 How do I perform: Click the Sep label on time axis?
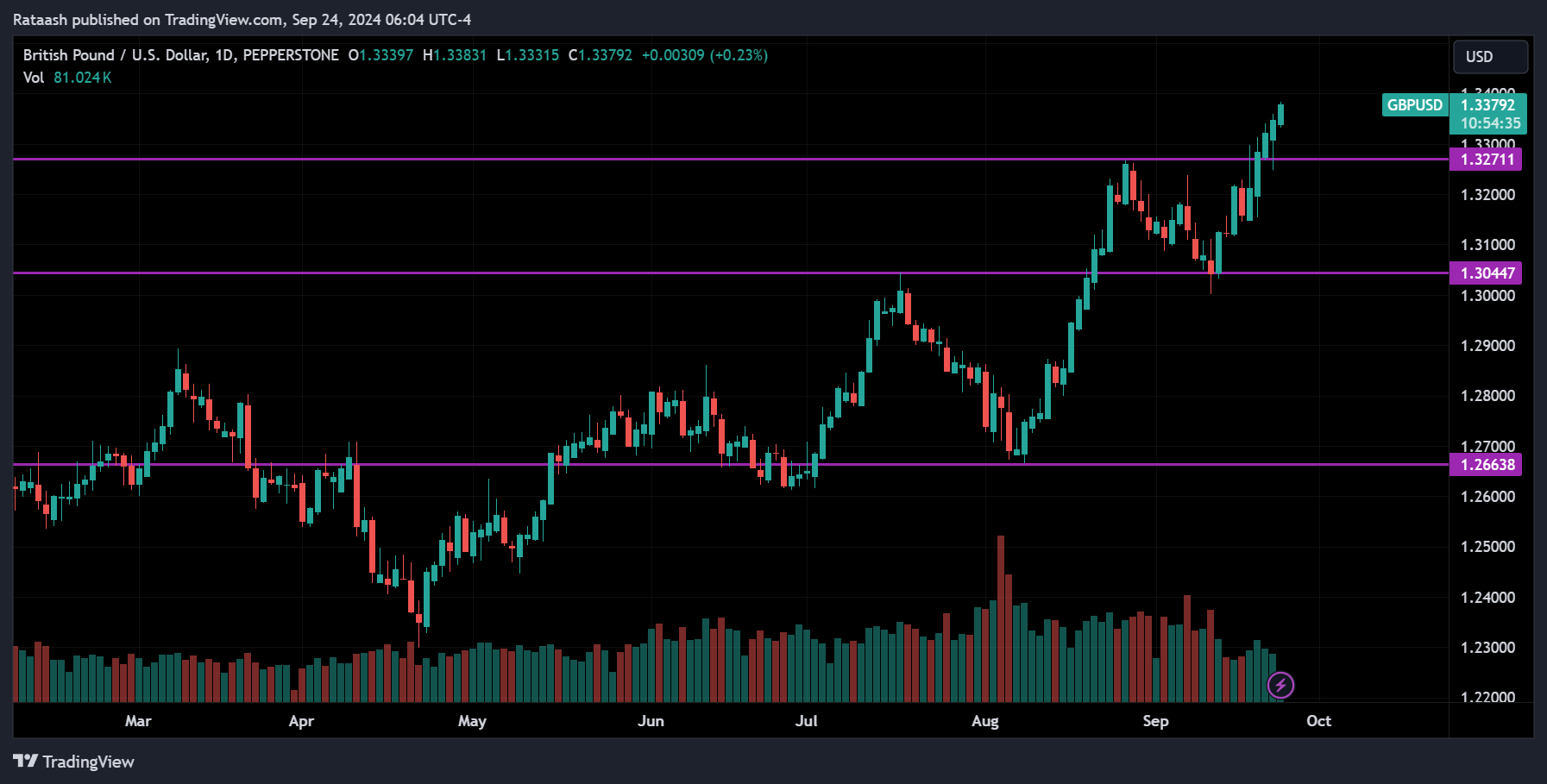coord(1155,721)
